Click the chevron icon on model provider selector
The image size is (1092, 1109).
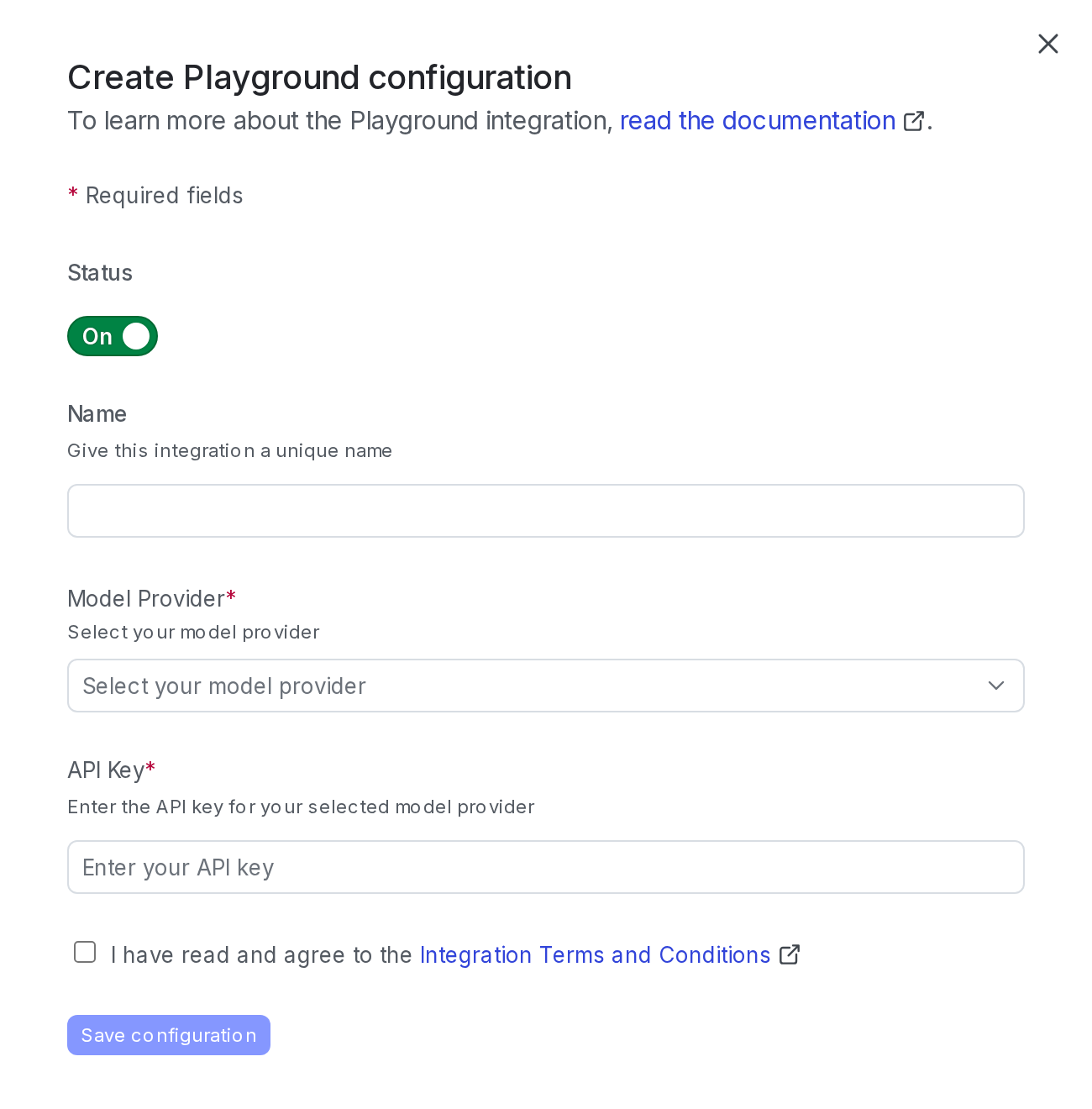[996, 686]
